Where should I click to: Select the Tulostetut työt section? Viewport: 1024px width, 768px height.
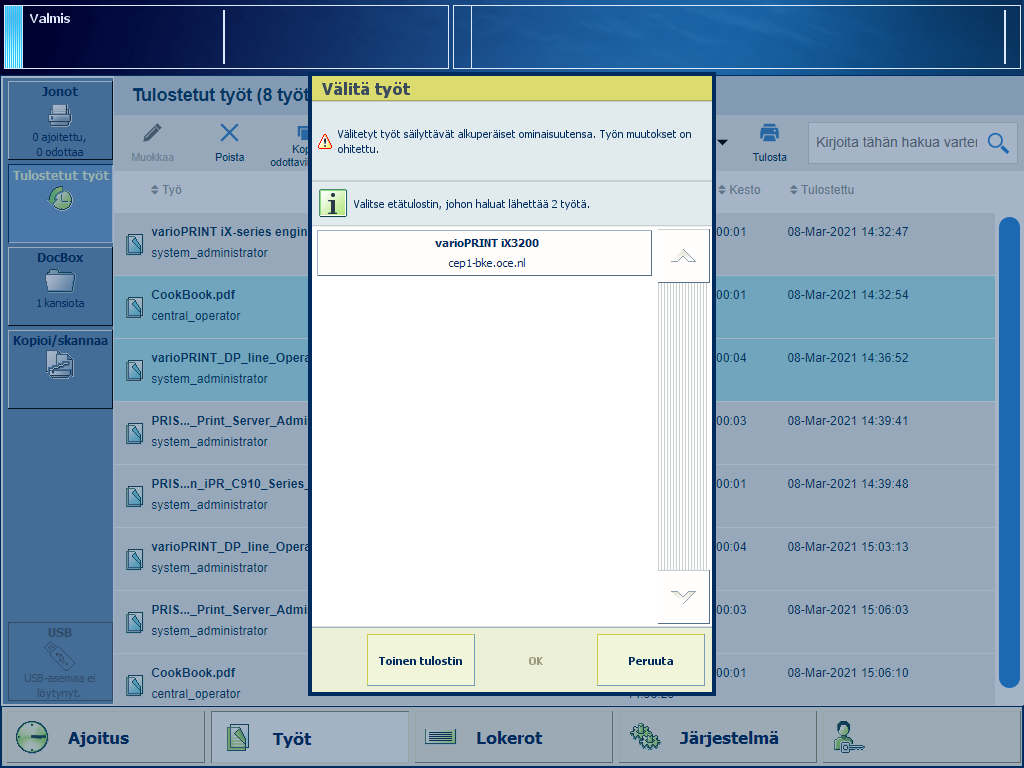click(x=60, y=200)
